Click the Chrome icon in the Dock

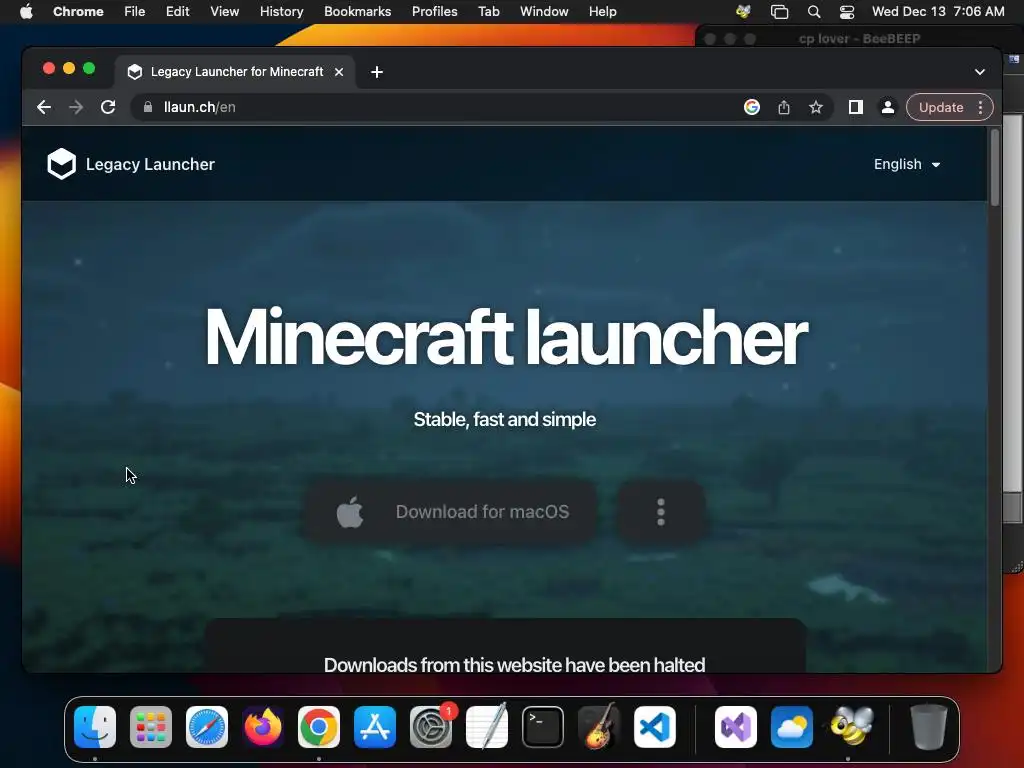point(319,727)
